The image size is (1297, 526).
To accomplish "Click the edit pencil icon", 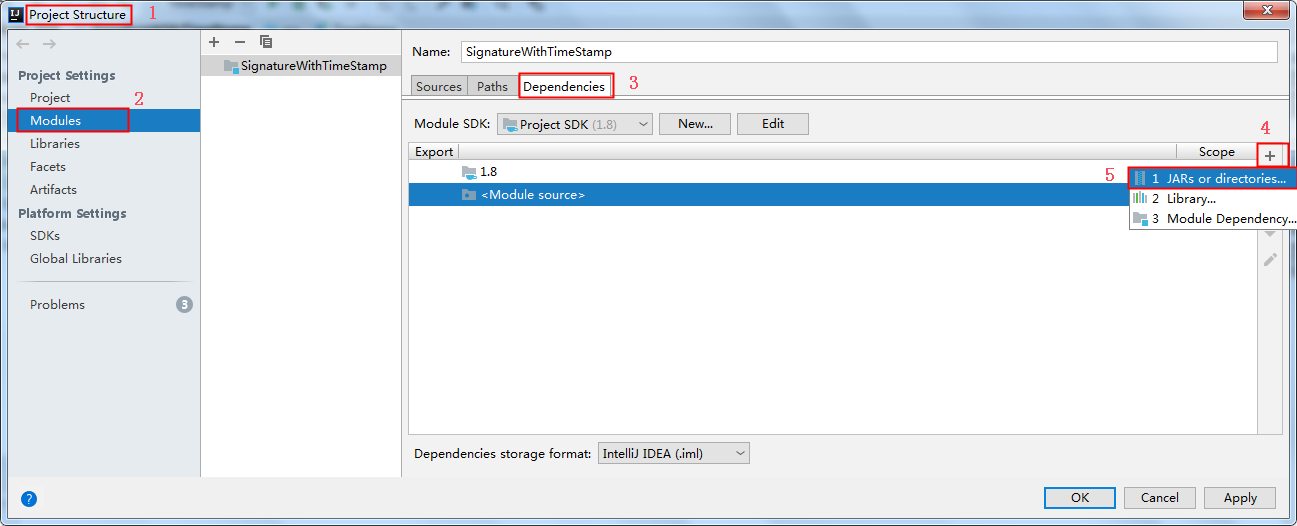I will (x=1270, y=259).
